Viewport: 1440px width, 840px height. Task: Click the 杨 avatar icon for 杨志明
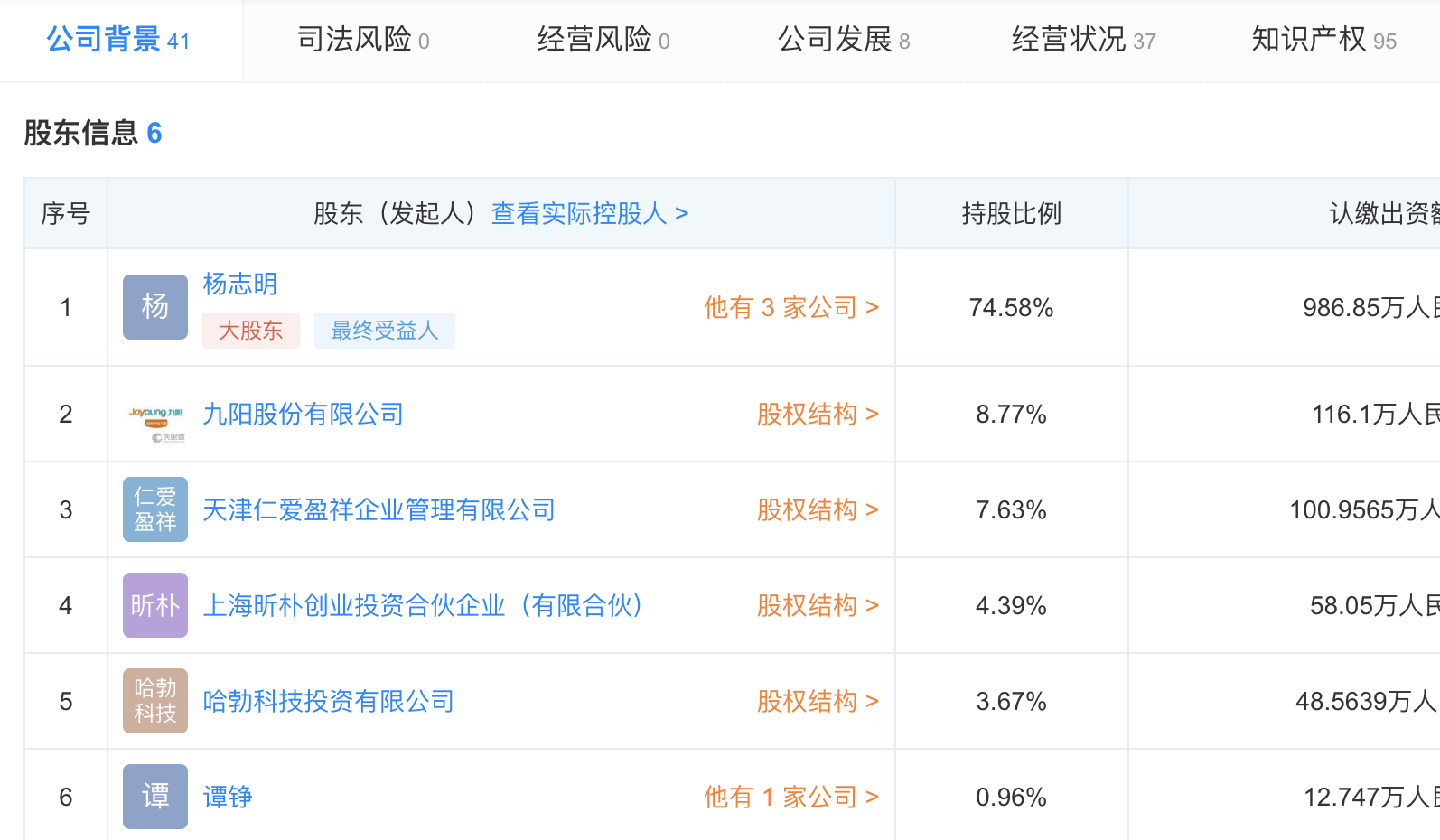coord(155,307)
